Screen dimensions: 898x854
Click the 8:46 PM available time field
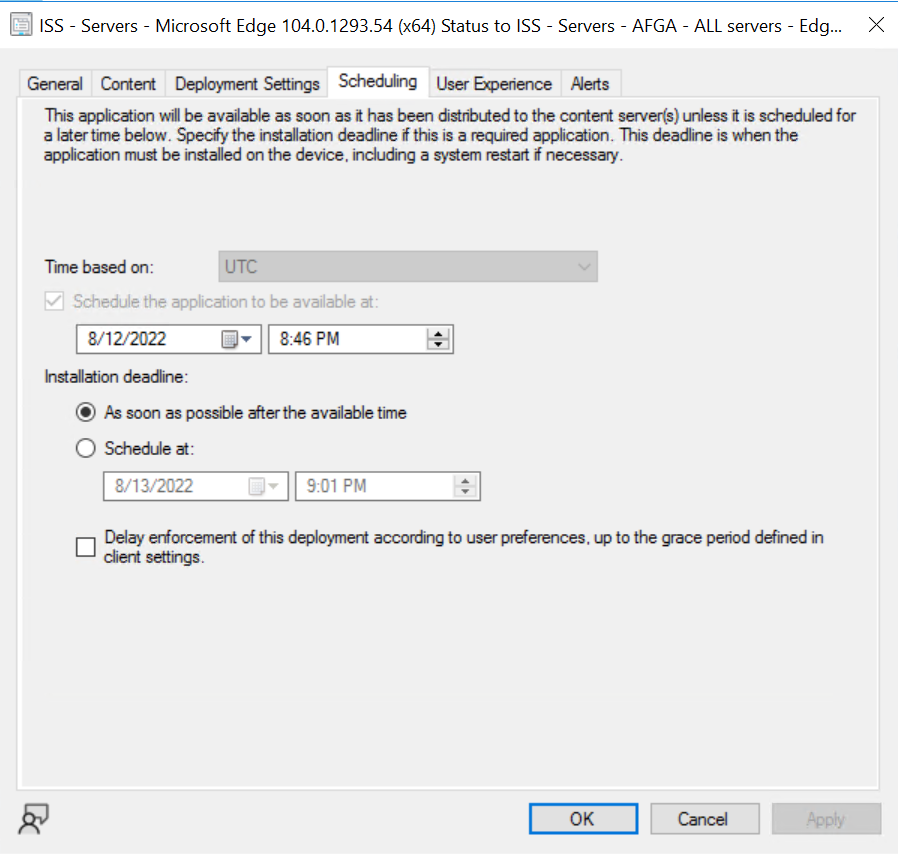[x=361, y=339]
